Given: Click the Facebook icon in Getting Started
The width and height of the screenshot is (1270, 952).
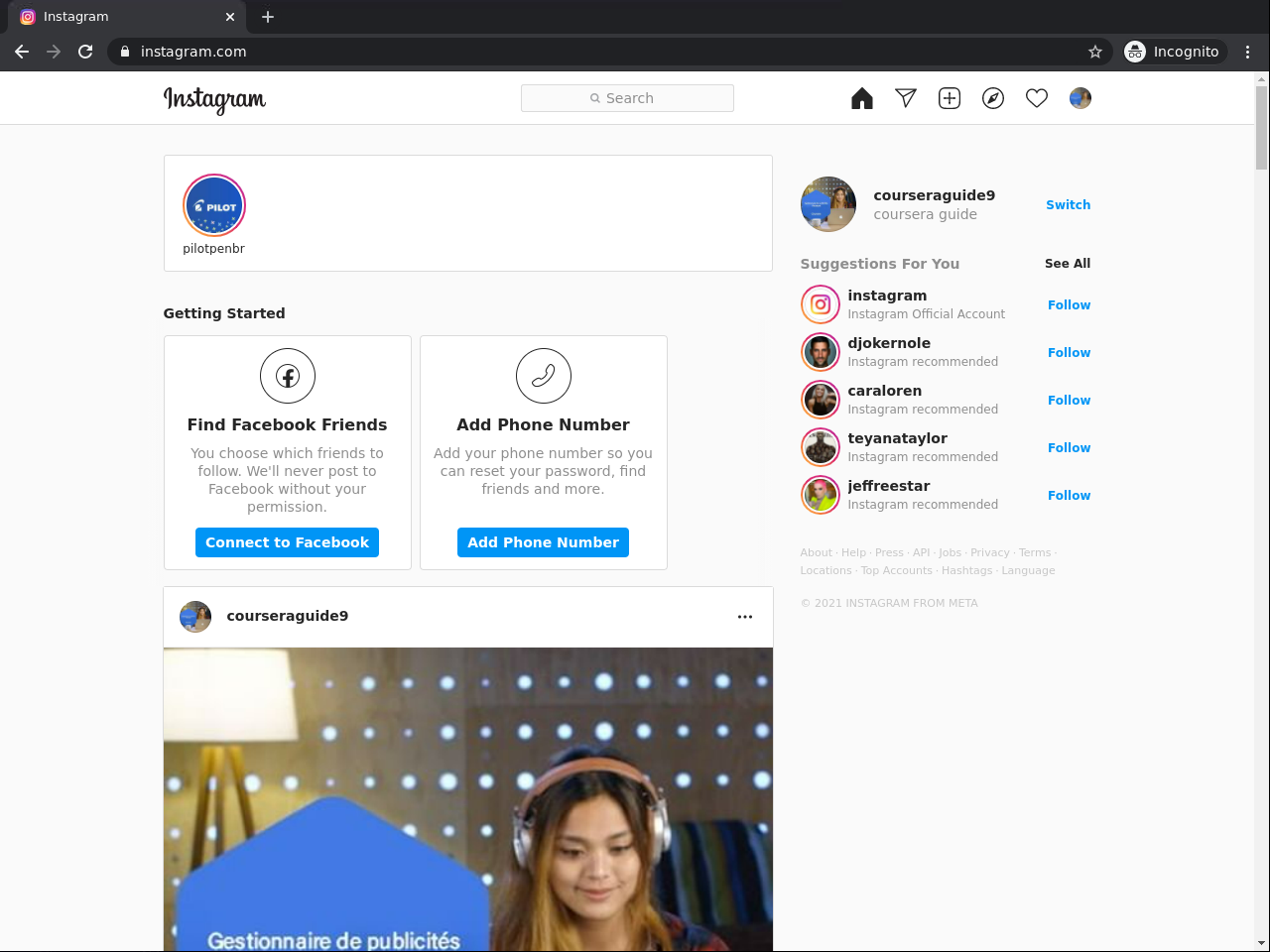Looking at the screenshot, I should pyautogui.click(x=288, y=376).
